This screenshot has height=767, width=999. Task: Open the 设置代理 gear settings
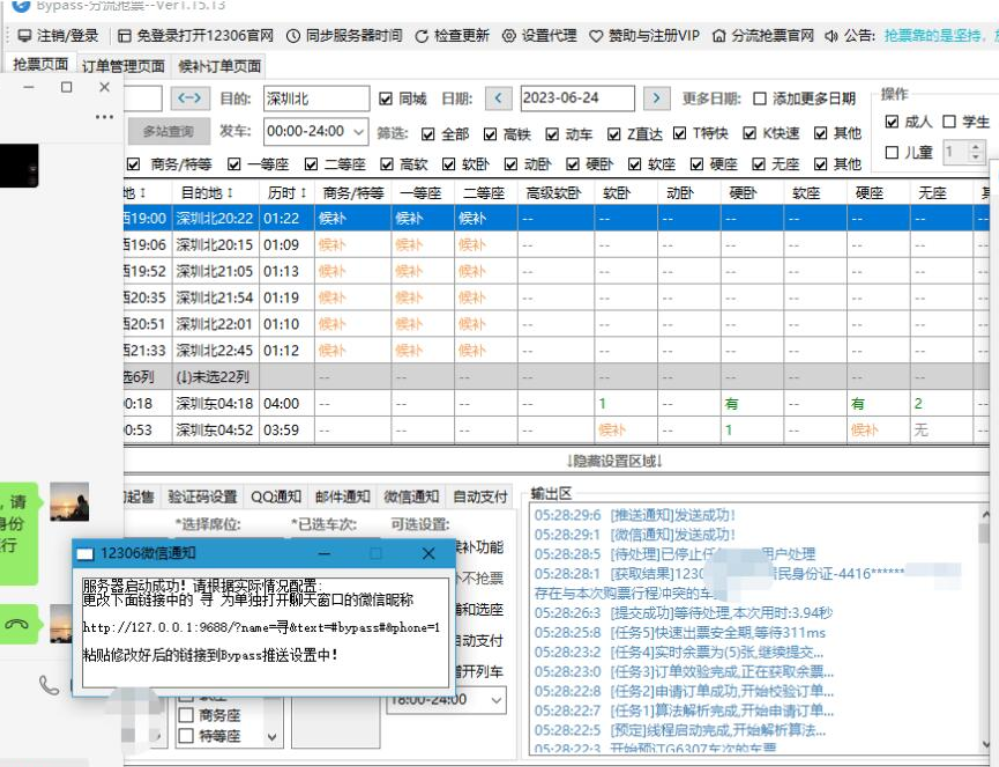[509, 36]
